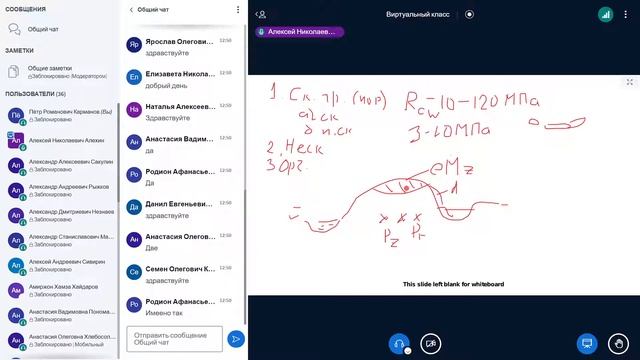Click Данил Евгеньевич's chat avatar
Screen dimensions: 640x360
click(x=134, y=207)
